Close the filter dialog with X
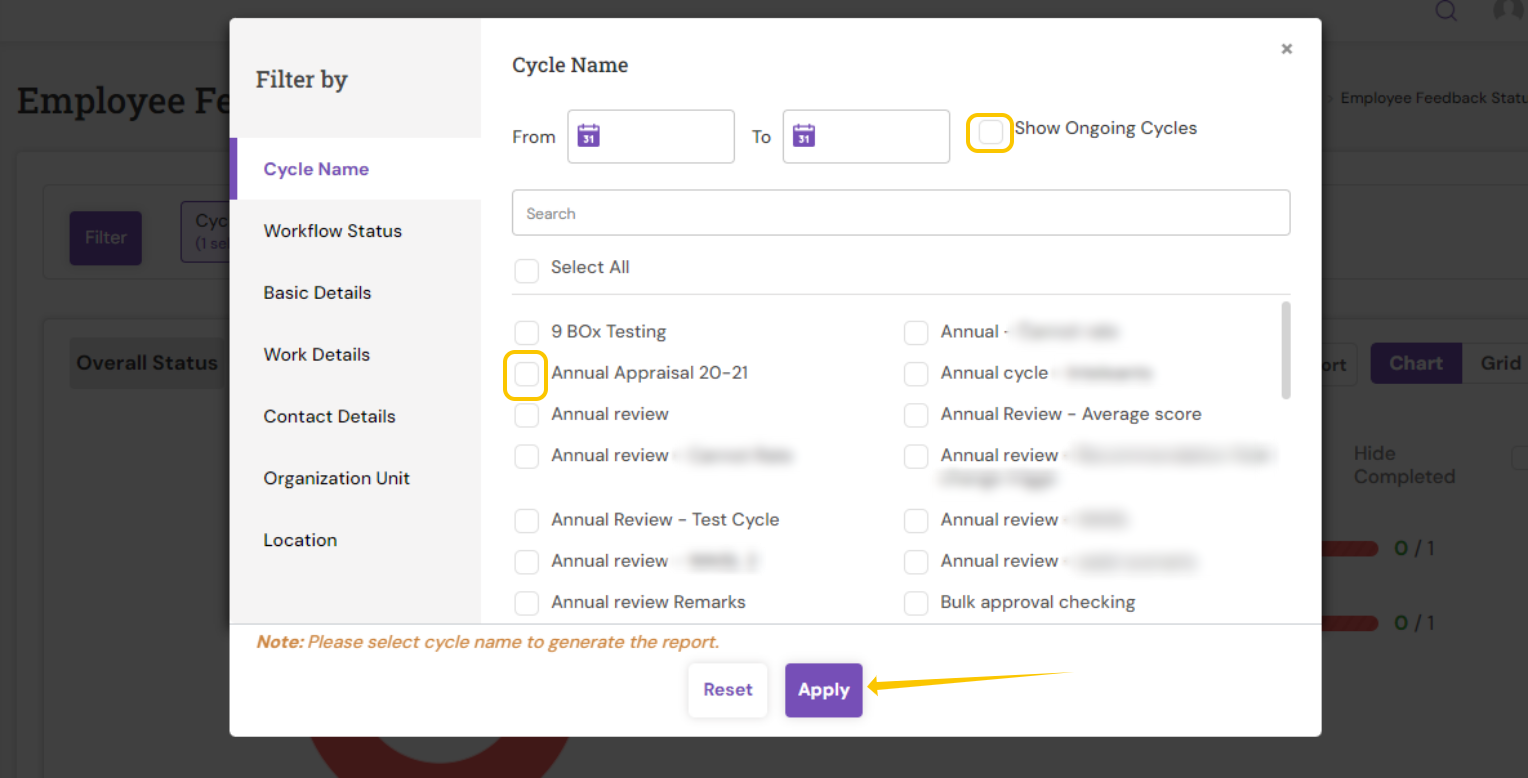 [1287, 49]
